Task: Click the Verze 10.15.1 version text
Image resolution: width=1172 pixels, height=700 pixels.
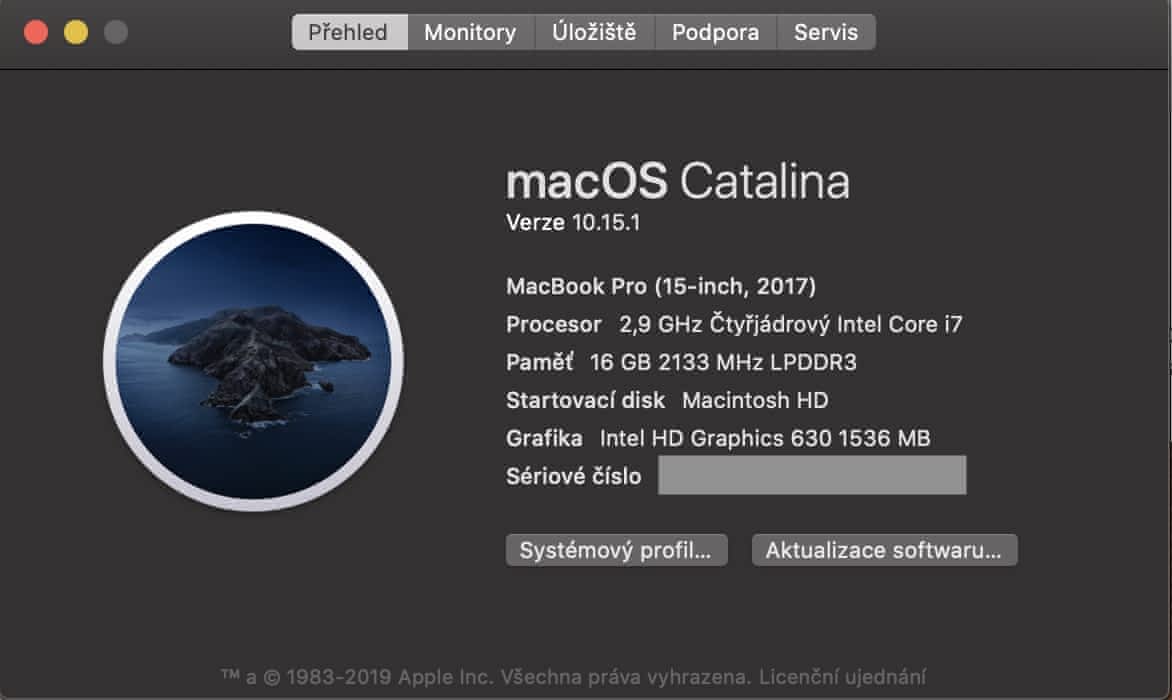Action: [x=573, y=223]
